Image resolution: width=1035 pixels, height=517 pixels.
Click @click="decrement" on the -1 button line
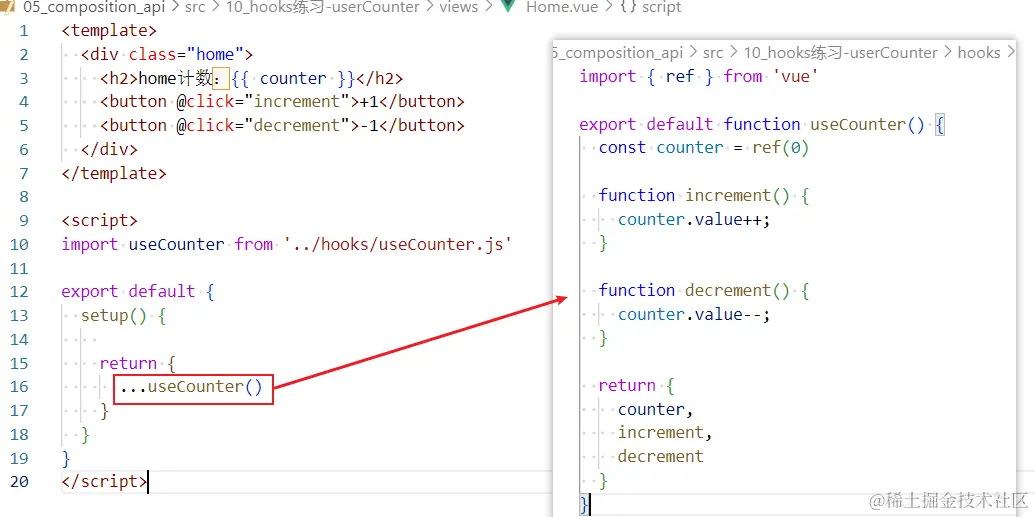[x=263, y=126]
